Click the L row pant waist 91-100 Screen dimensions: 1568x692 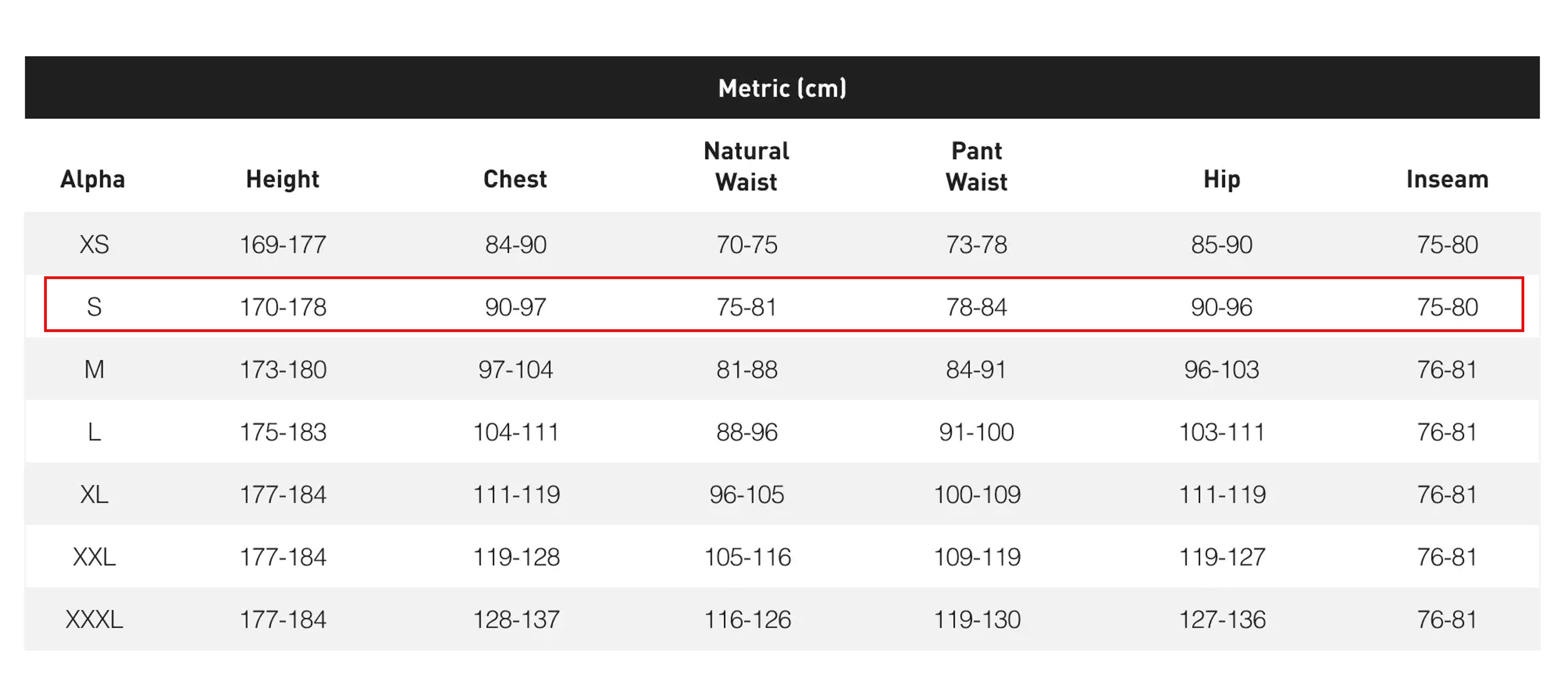pyautogui.click(x=976, y=432)
